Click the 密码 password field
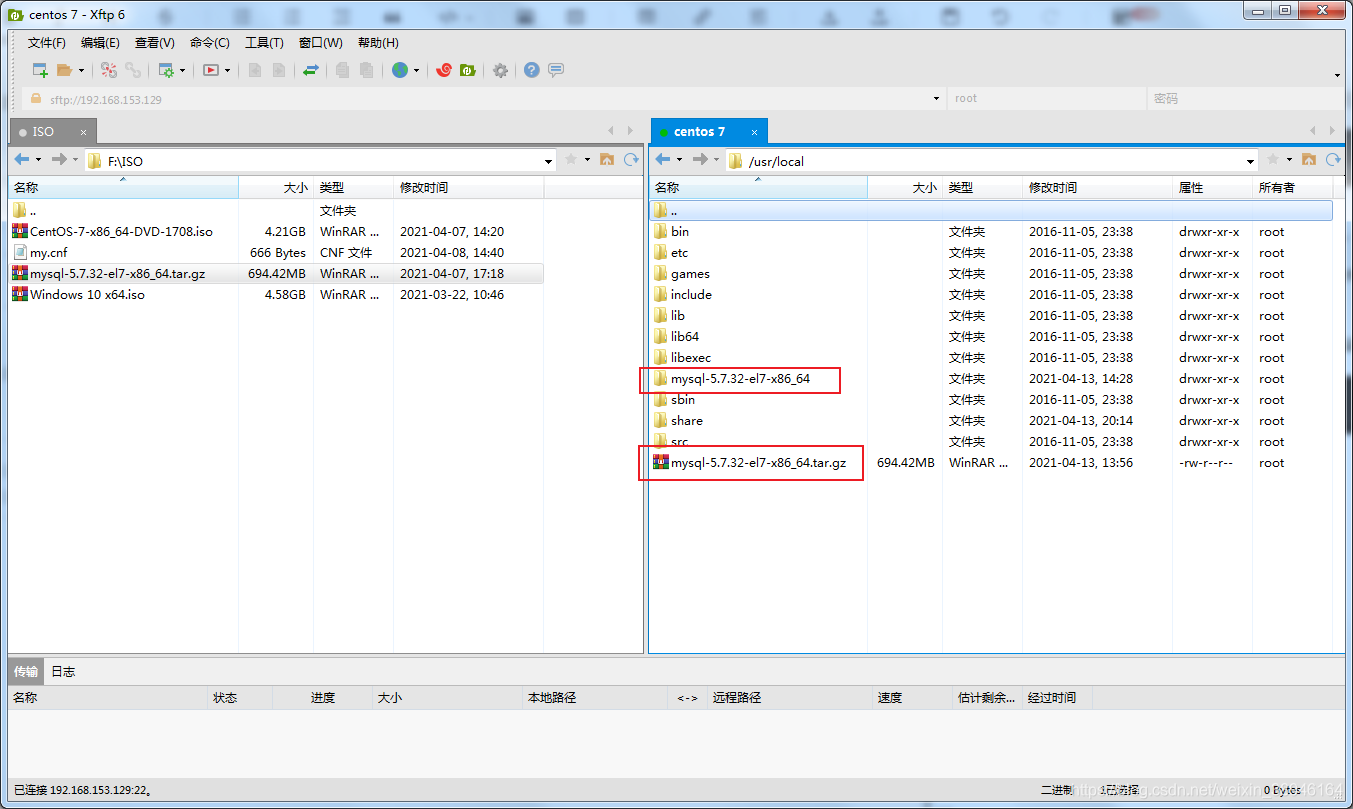This screenshot has width=1353, height=809. (1245, 99)
